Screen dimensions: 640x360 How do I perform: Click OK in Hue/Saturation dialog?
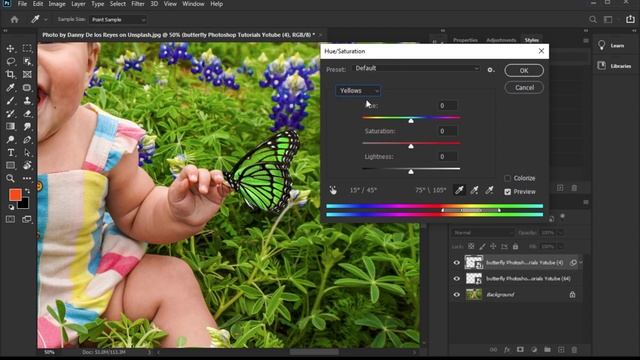[x=524, y=70]
